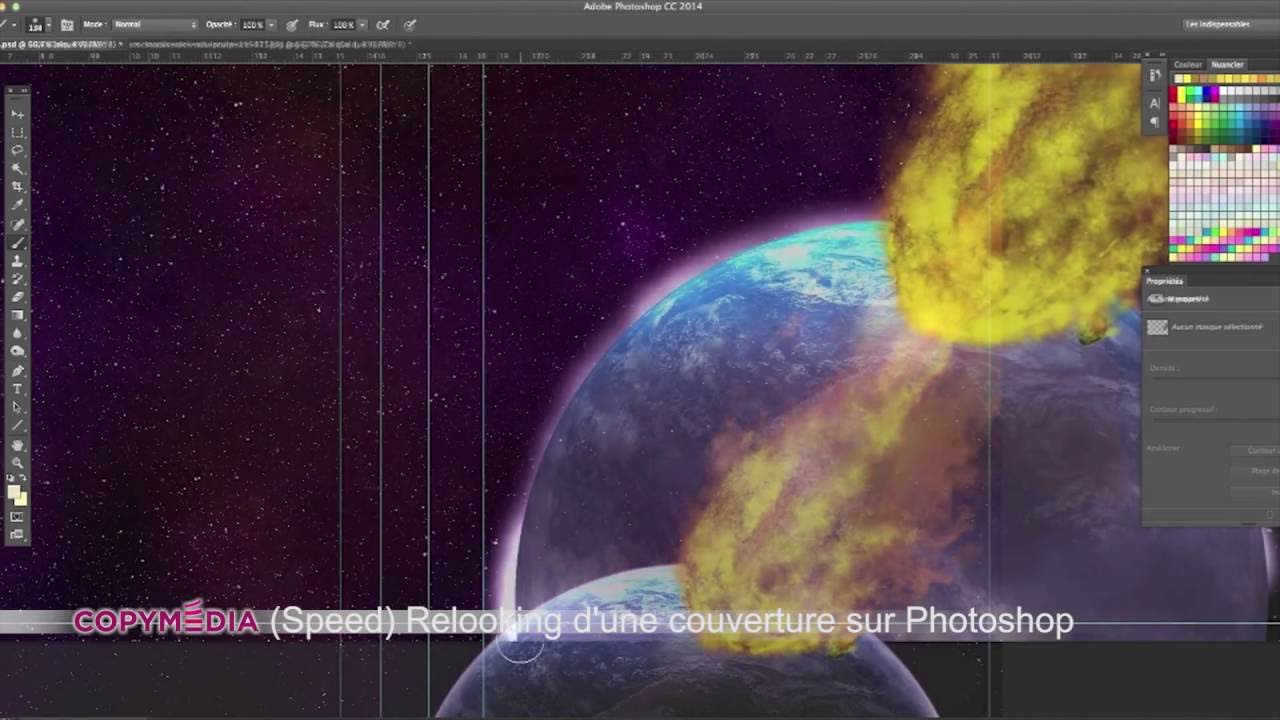The height and width of the screenshot is (720, 1280).
Task: Select the Line shape tool
Action: tap(17, 425)
